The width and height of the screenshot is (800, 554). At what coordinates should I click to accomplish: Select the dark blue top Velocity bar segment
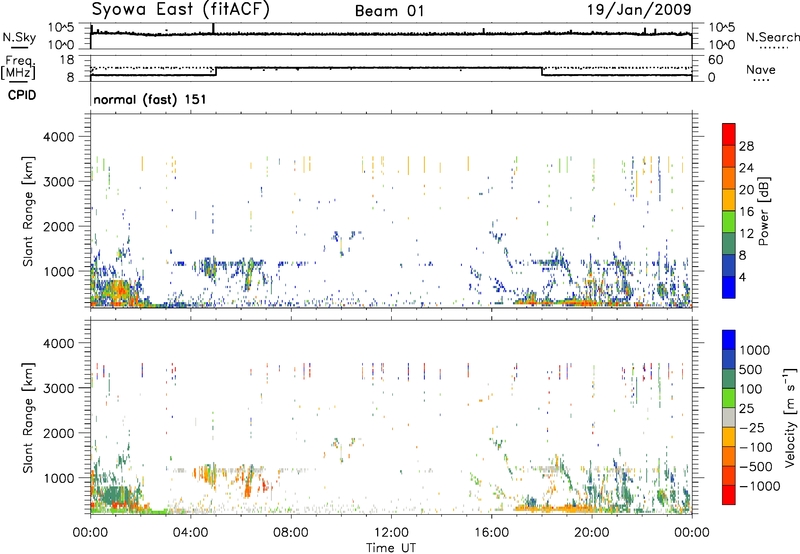(729, 340)
